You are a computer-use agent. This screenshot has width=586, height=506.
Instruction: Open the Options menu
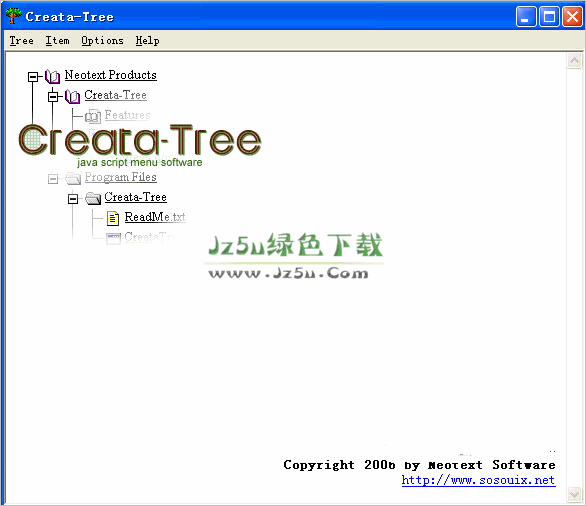click(x=102, y=40)
